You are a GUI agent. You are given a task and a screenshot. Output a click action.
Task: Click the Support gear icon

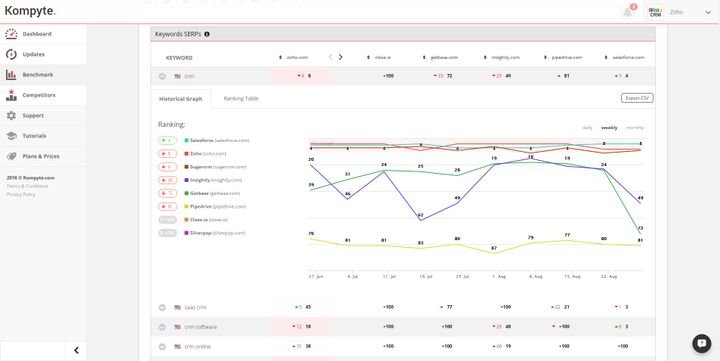[x=11, y=116]
